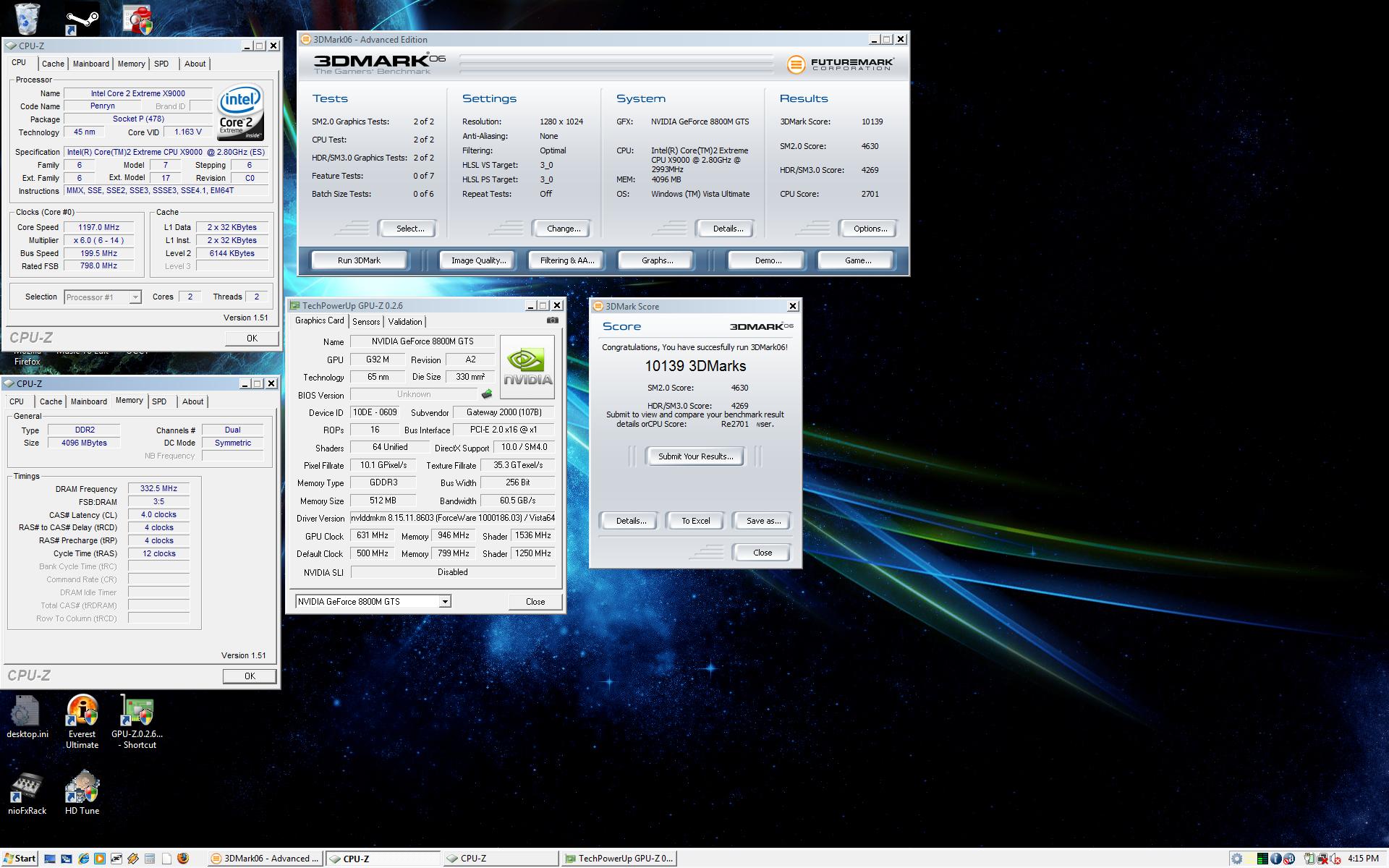
Task: Click the BIOS save chip icon in GPU-Z
Action: click(x=487, y=394)
